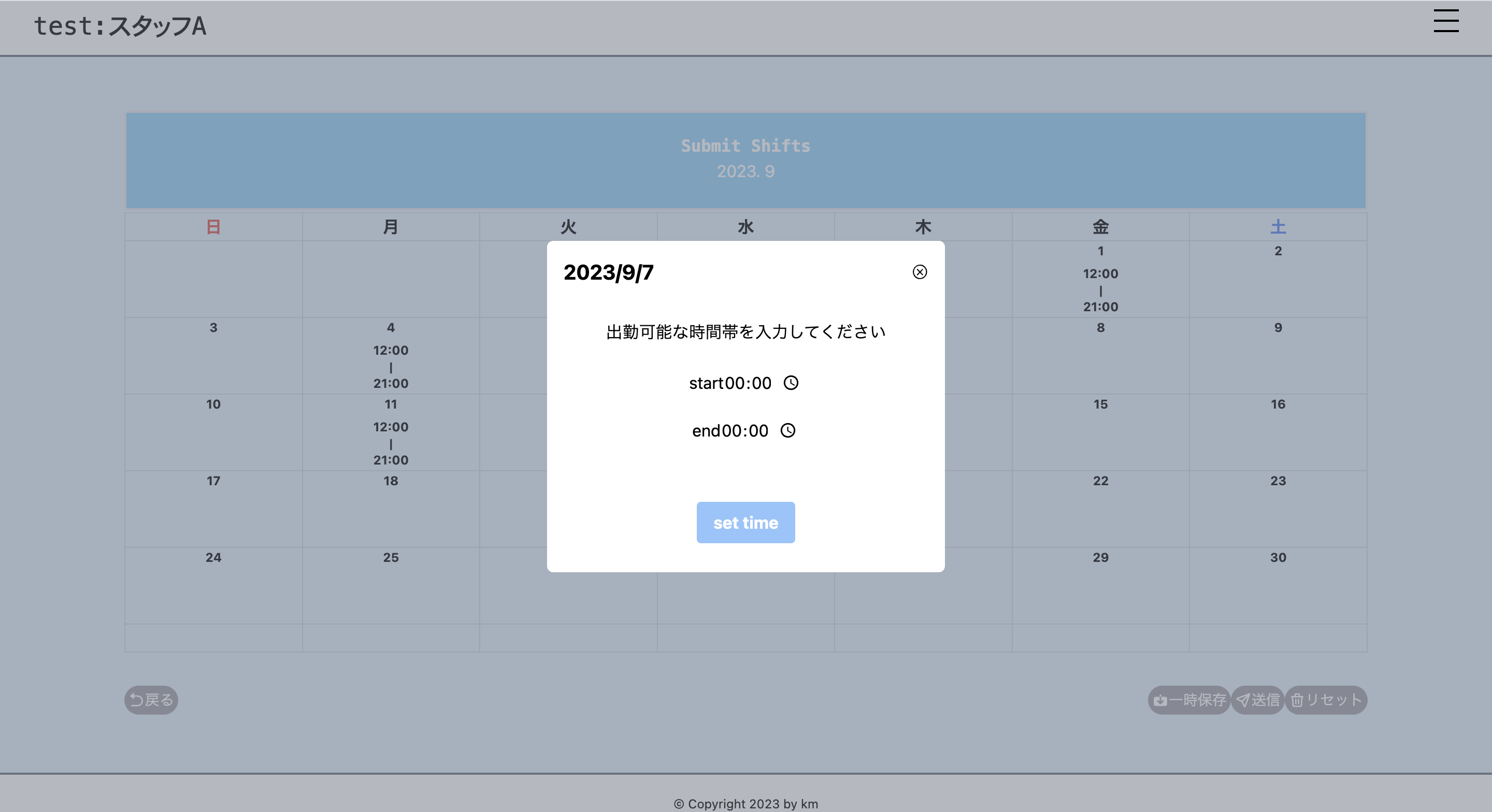1492x812 pixels.
Task: Click 戻る to go back
Action: point(150,700)
